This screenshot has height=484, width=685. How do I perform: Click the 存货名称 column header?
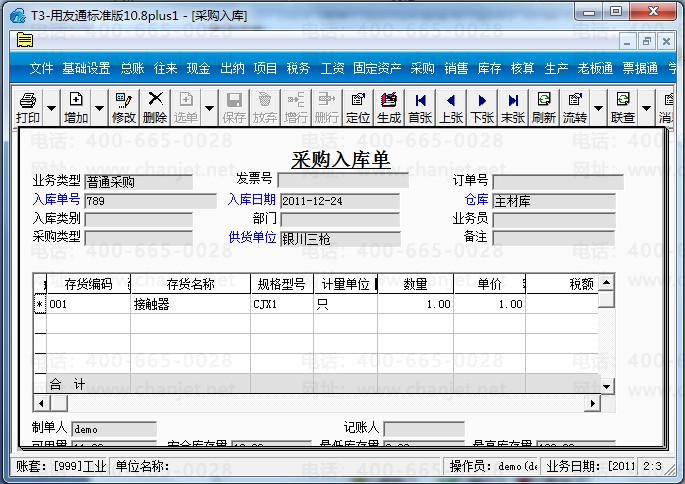tap(190, 284)
